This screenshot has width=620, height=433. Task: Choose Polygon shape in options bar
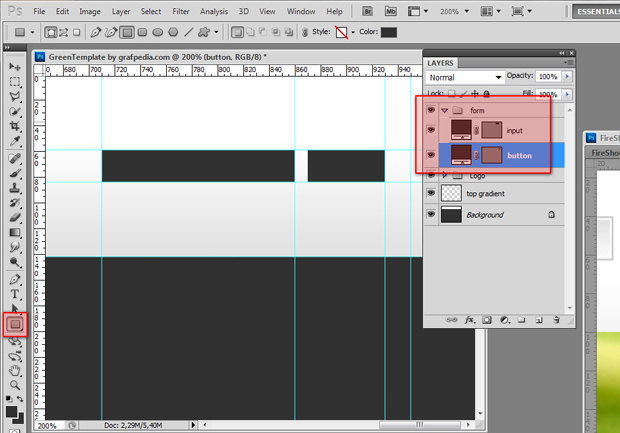pyautogui.click(x=173, y=32)
